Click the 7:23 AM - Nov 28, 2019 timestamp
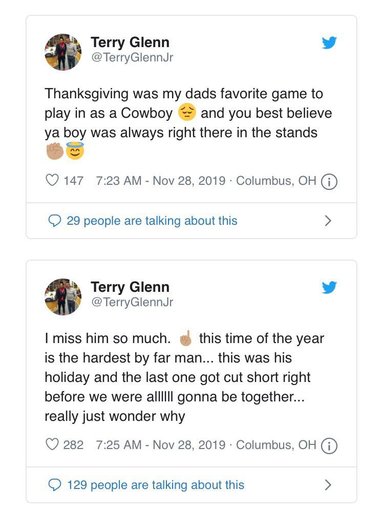The height and width of the screenshot is (512, 384). click(x=161, y=181)
